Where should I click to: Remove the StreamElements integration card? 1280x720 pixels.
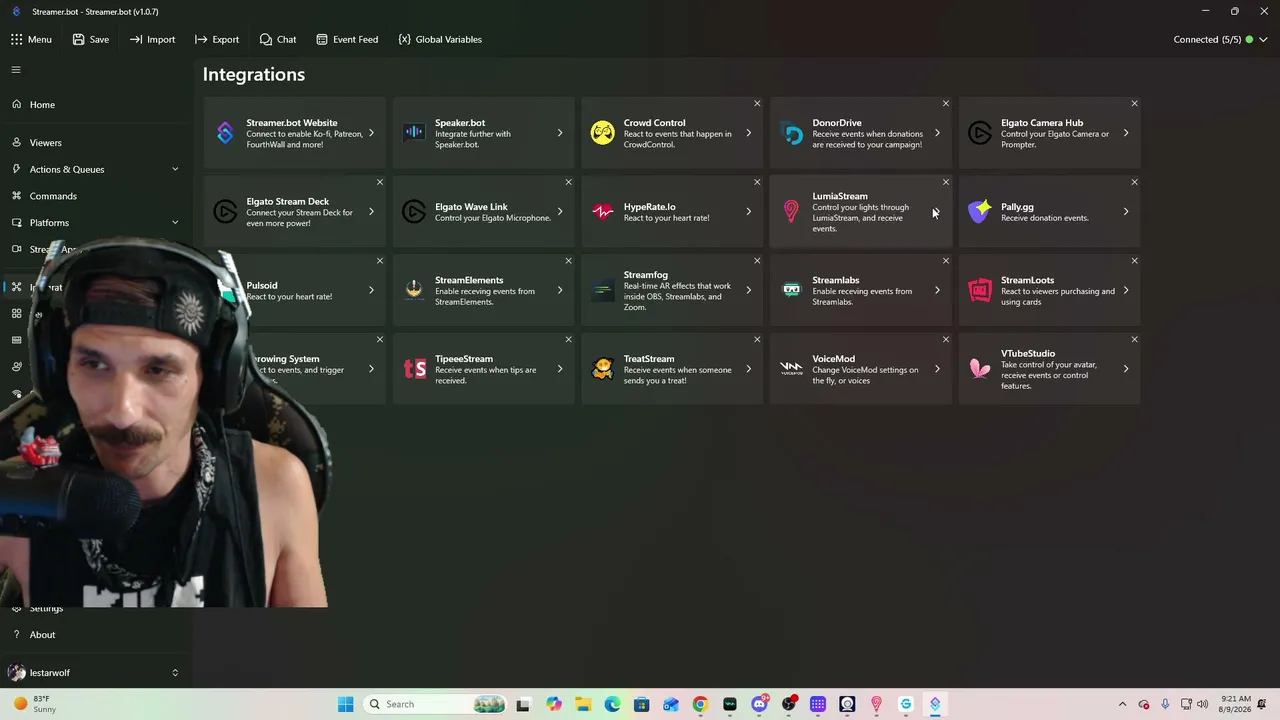(568, 261)
